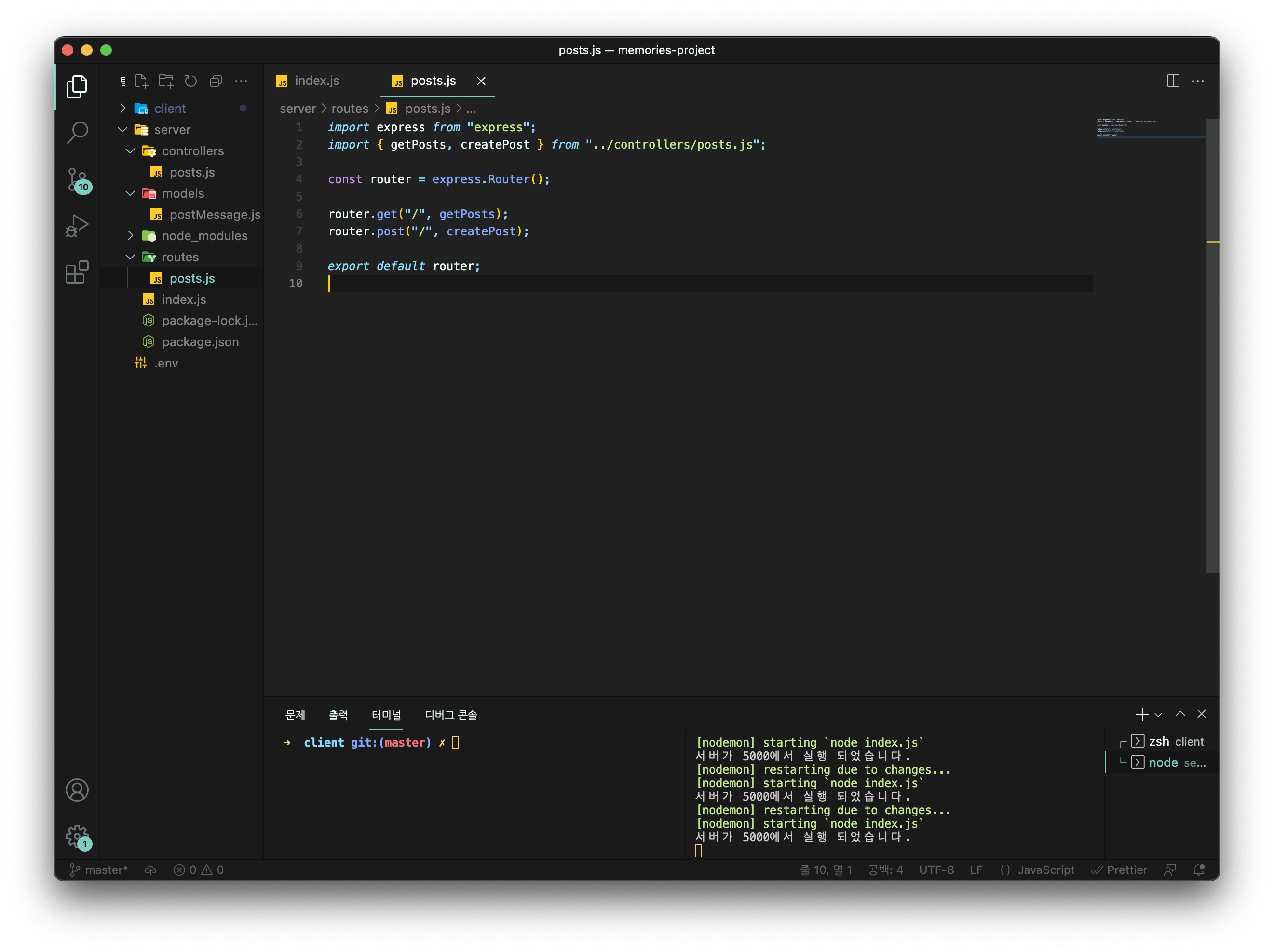Image resolution: width=1274 pixels, height=952 pixels.
Task: Expand the node_modules folder
Action: coord(130,235)
